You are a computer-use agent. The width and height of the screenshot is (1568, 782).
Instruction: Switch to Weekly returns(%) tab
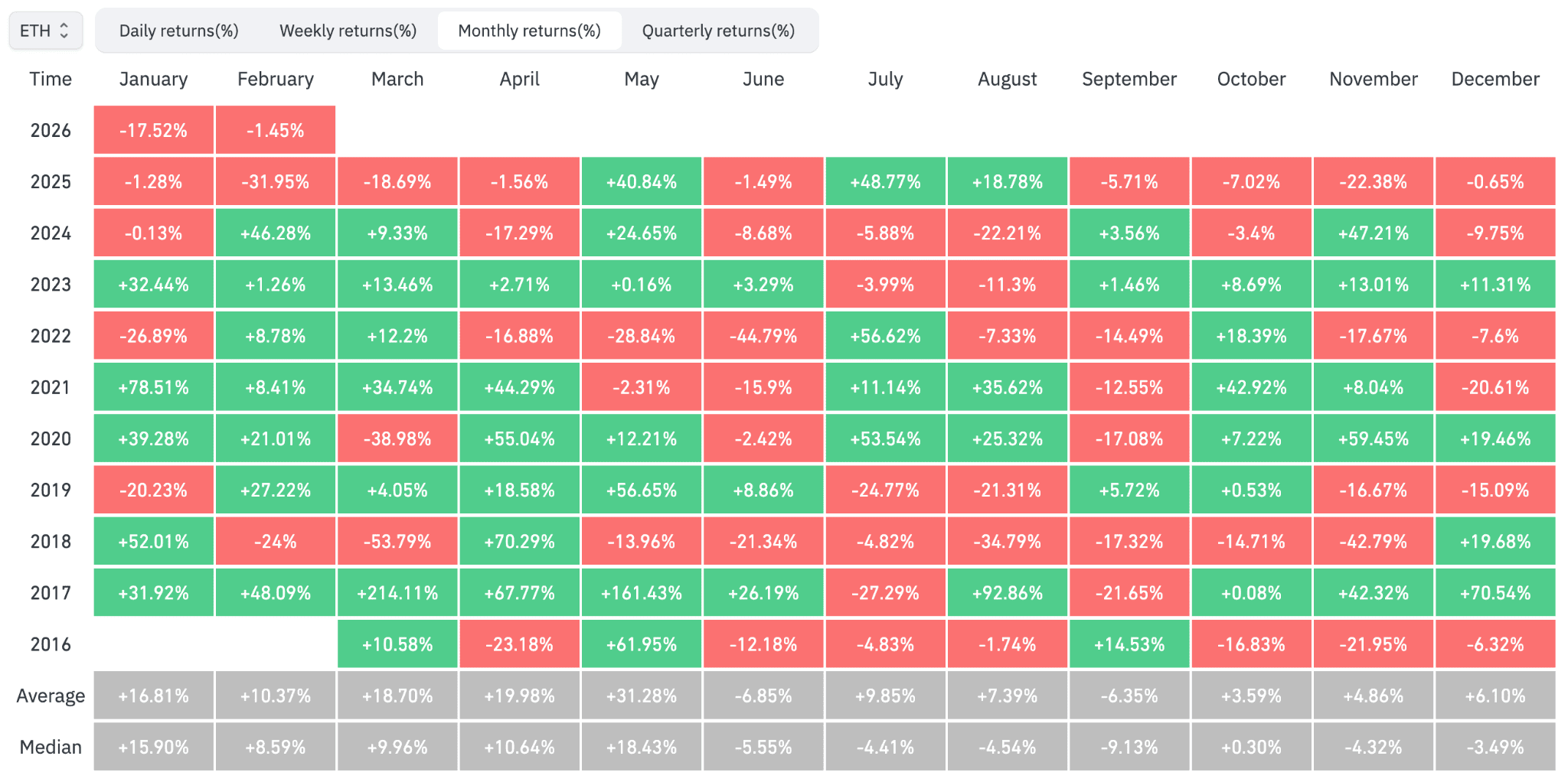348,31
